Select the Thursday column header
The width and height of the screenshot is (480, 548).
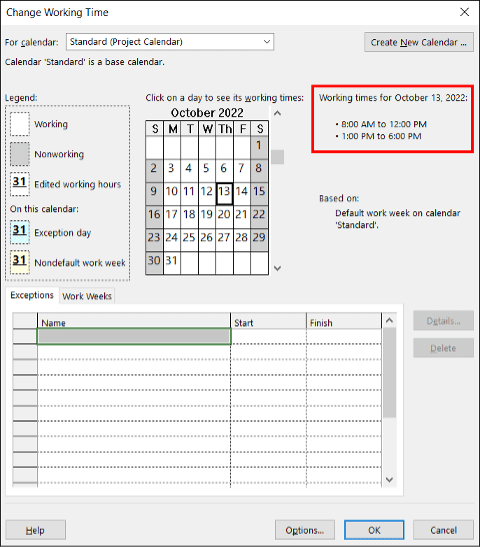225,129
